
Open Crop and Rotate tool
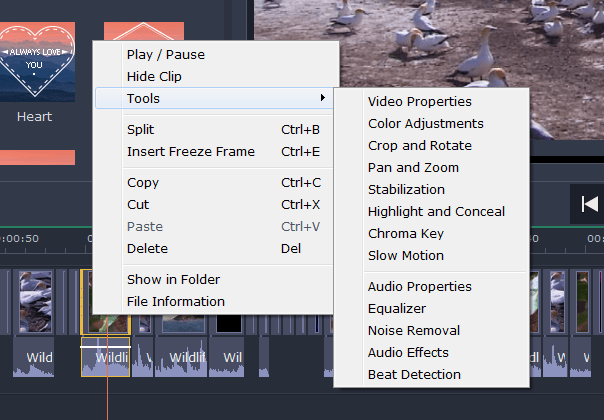pos(420,145)
